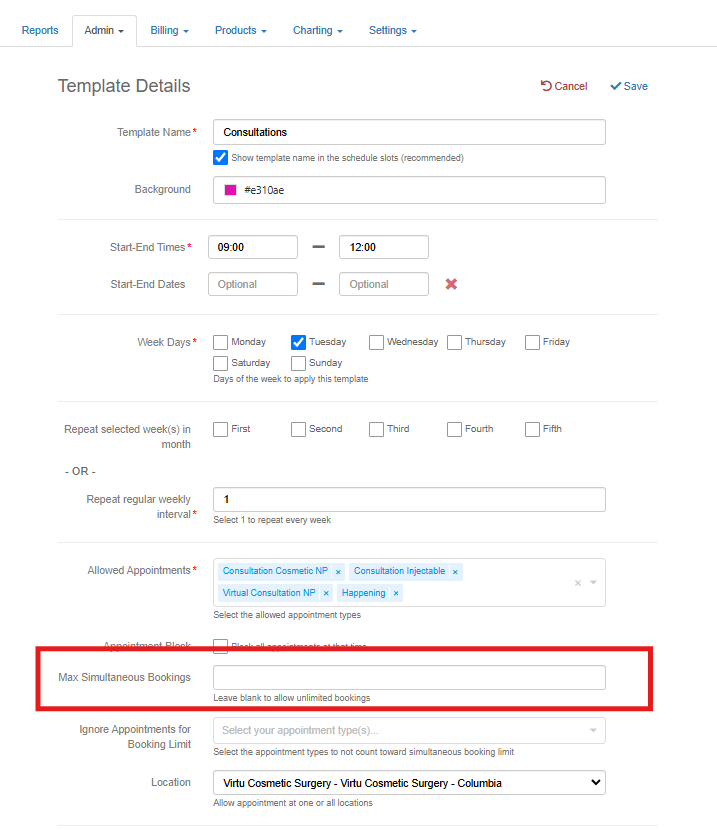Remove the Consultation Injectable tag

coord(455,572)
